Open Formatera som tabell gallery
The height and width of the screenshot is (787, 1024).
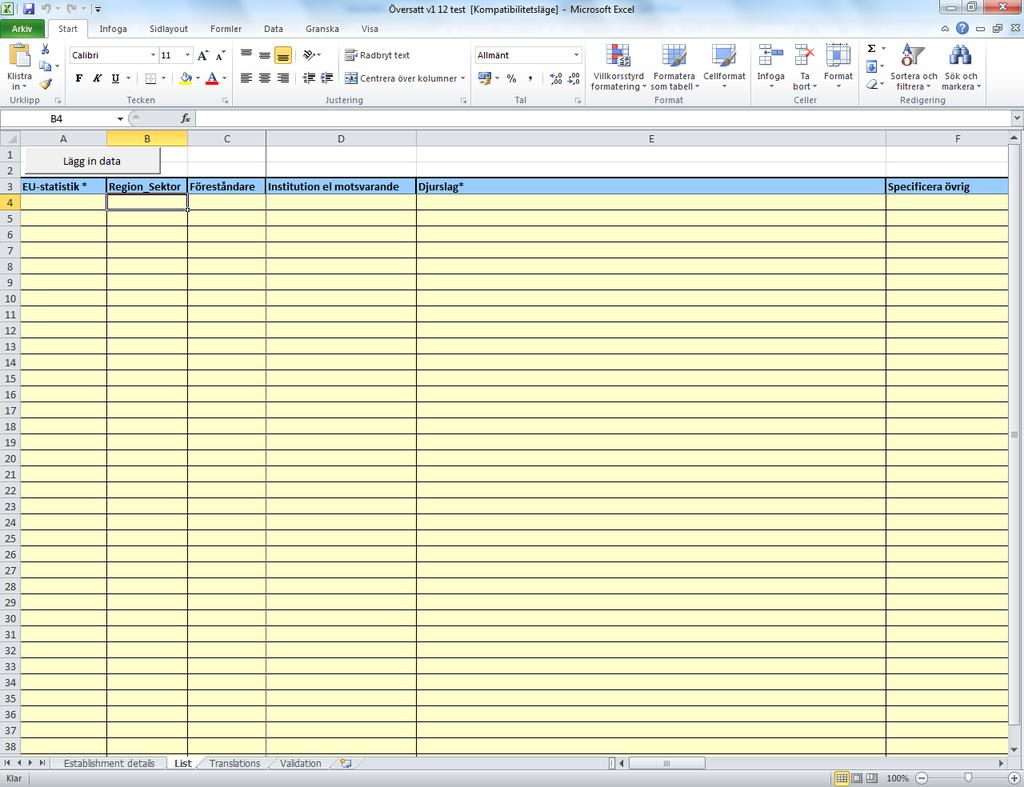click(x=674, y=67)
